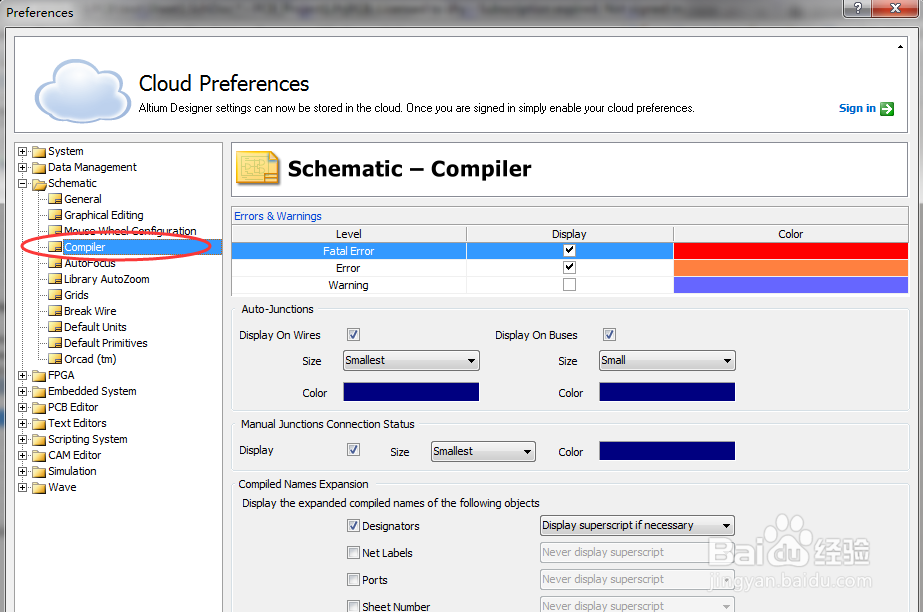Click the Data Management folder icon
This screenshot has height=612, width=923.
(39, 168)
